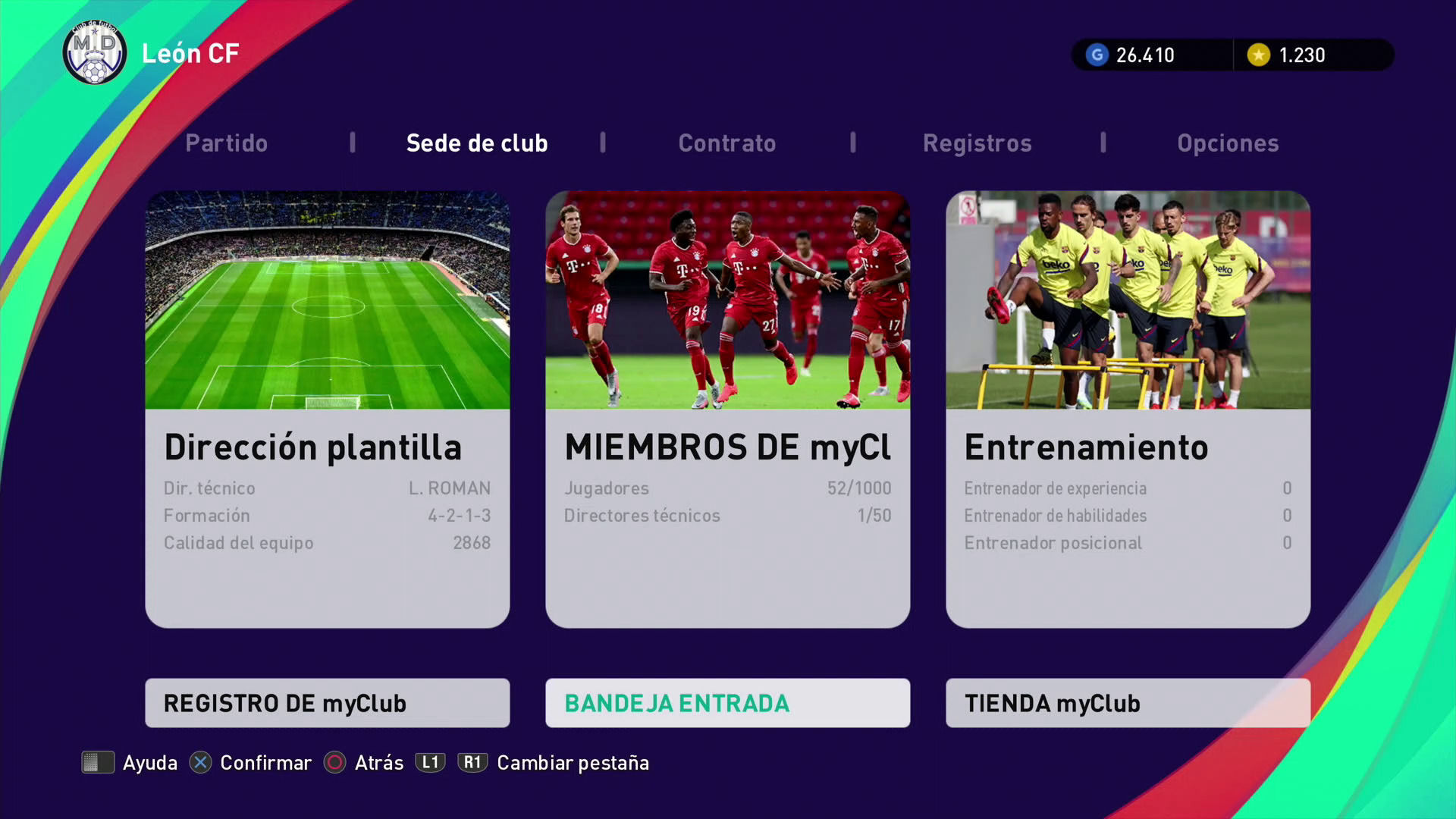The width and height of the screenshot is (1456, 819).
Task: Click the 26.410 GP balance display
Action: (x=1145, y=55)
